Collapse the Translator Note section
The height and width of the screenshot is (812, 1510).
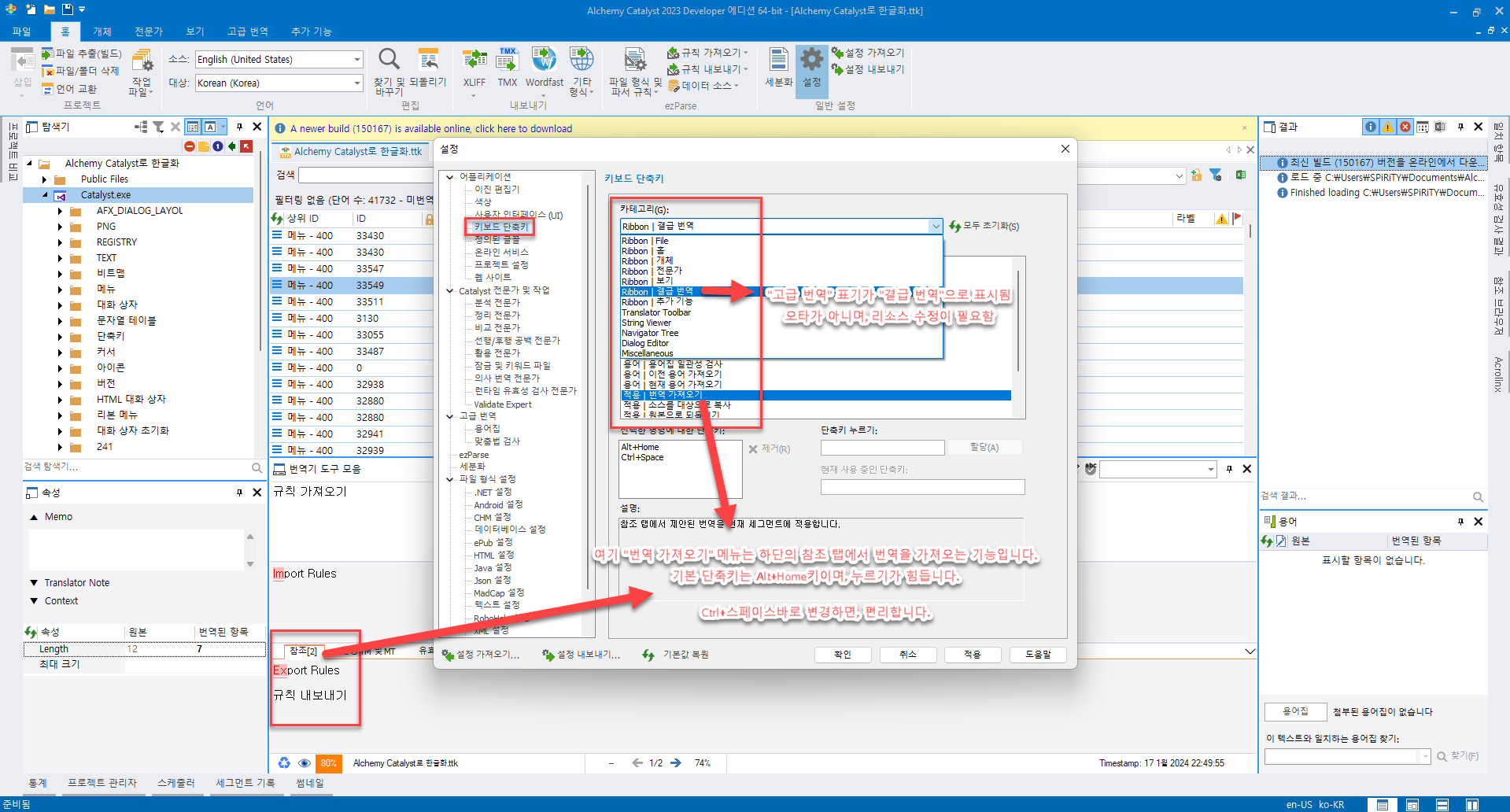(x=34, y=583)
